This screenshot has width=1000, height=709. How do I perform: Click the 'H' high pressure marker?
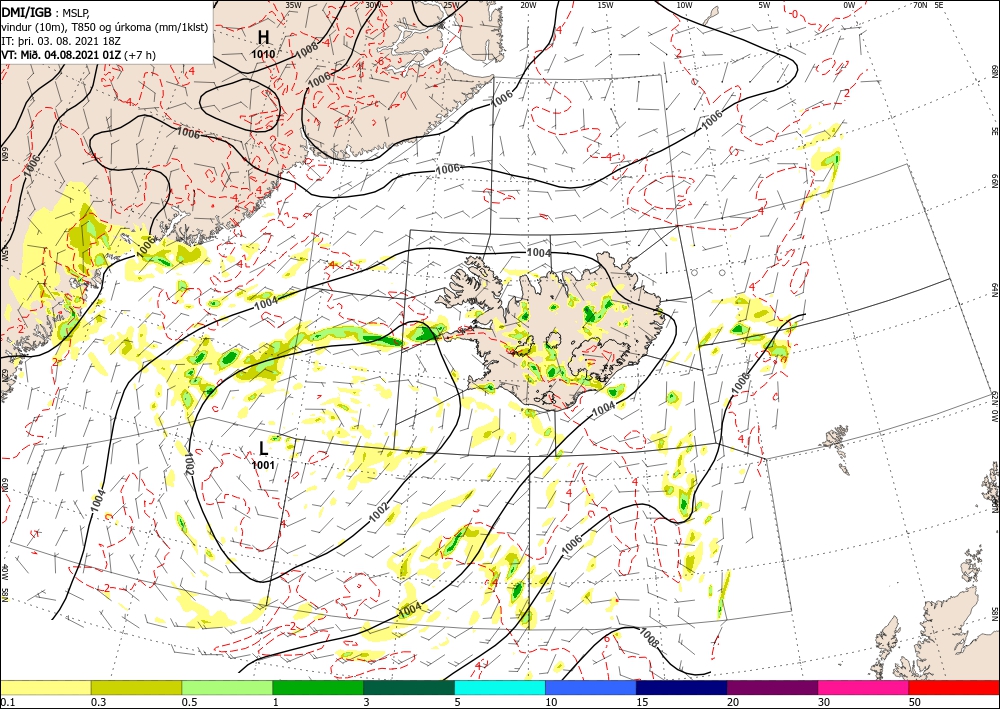pos(263,37)
